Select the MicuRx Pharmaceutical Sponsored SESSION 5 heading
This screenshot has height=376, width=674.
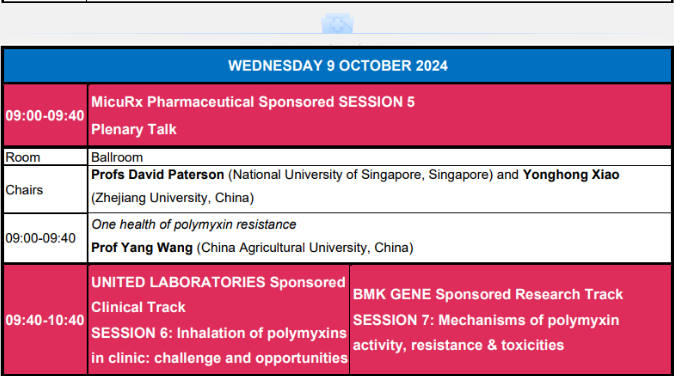coord(253,102)
